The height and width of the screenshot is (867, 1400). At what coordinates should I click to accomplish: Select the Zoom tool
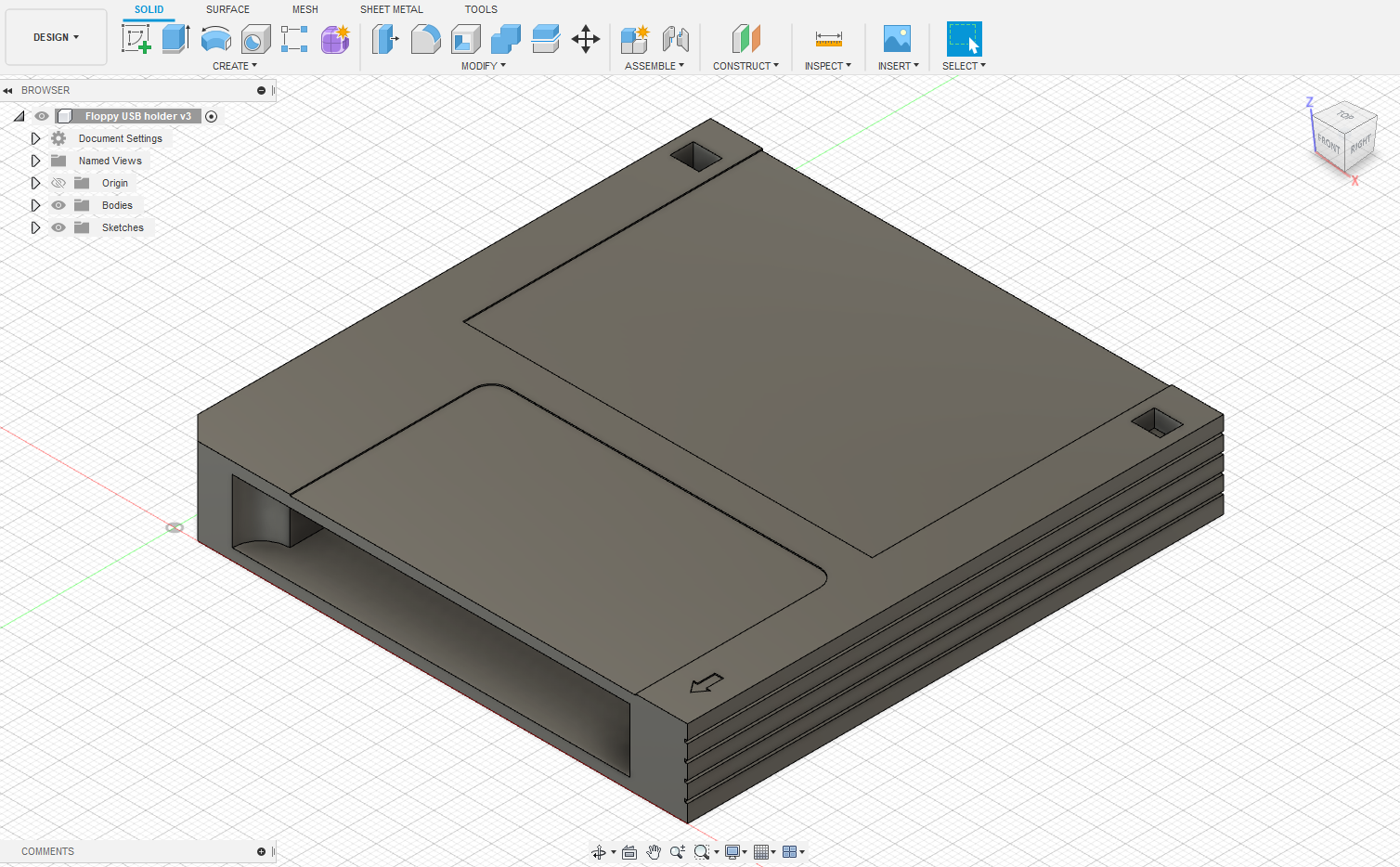[x=678, y=852]
